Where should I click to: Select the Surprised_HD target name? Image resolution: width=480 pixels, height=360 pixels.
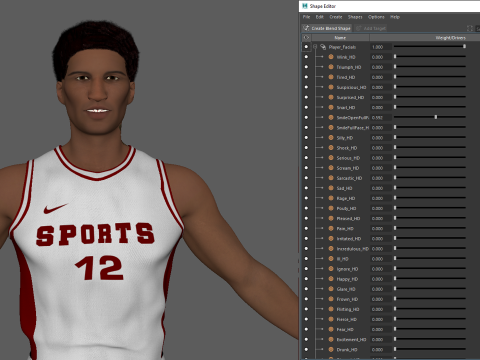pyautogui.click(x=350, y=97)
